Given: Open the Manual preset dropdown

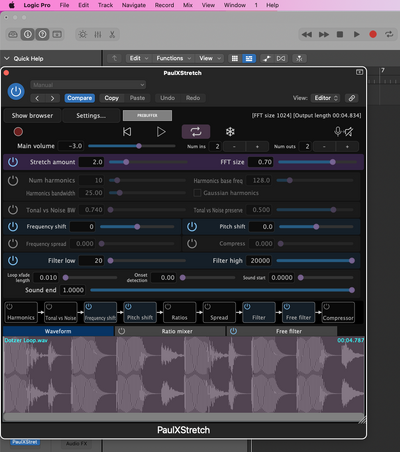Looking at the screenshot, I should point(88,85).
